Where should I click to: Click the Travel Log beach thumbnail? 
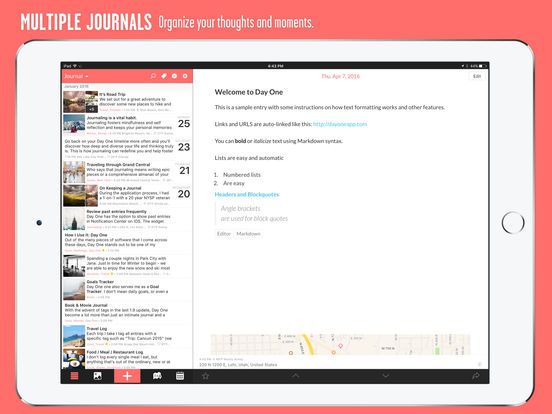click(74, 336)
